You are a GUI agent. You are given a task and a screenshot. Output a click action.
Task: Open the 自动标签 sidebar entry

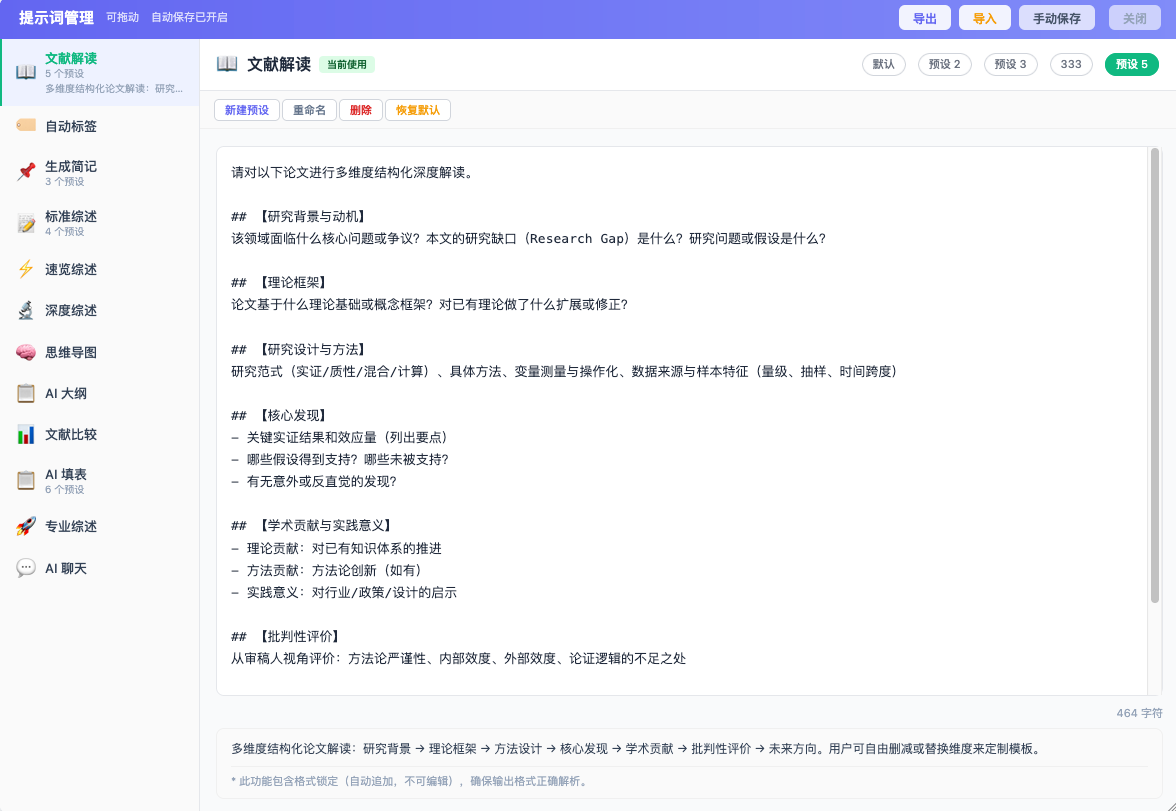[x=100, y=126]
